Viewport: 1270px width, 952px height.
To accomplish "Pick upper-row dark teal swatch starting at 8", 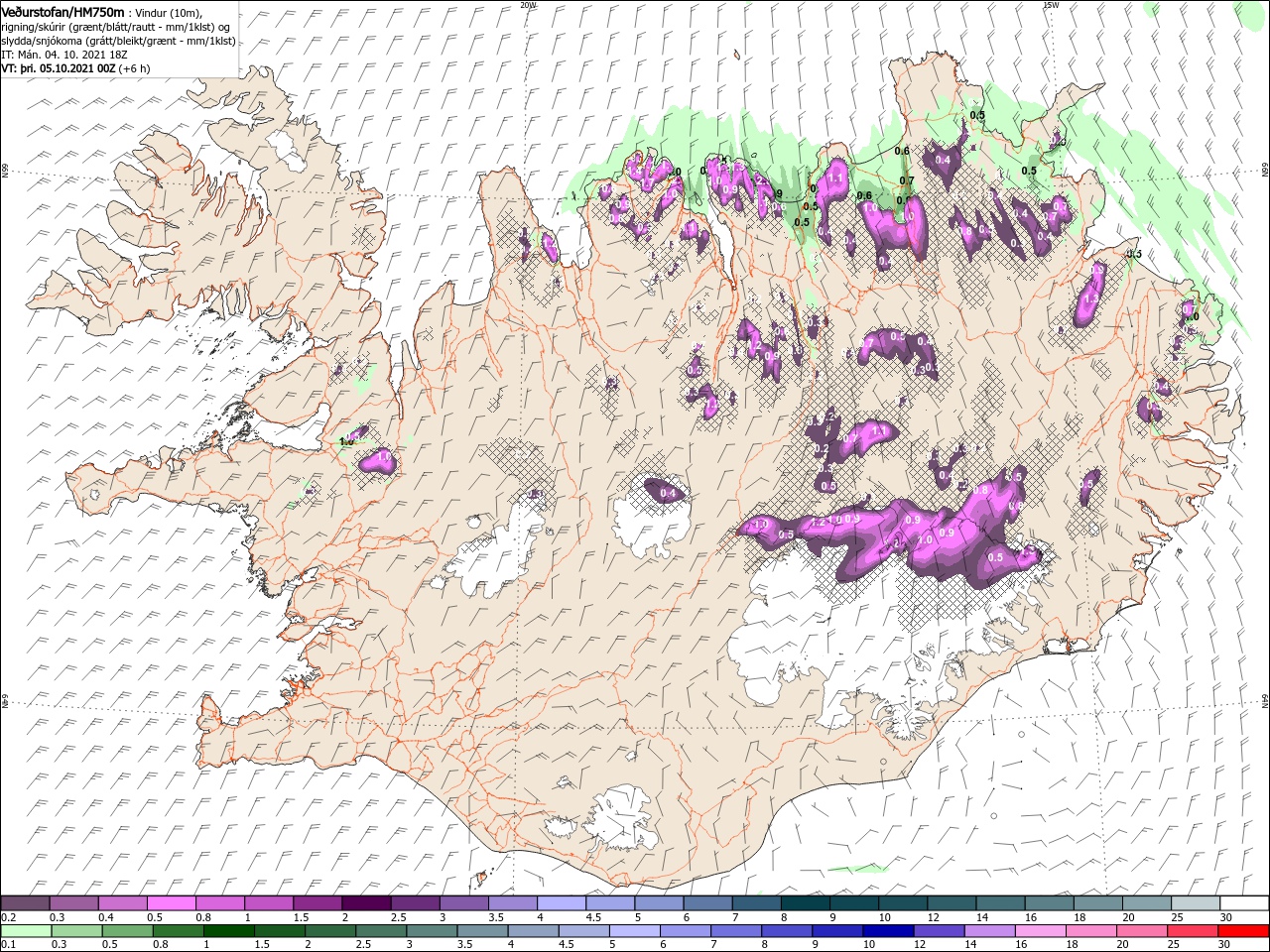I will [806, 903].
